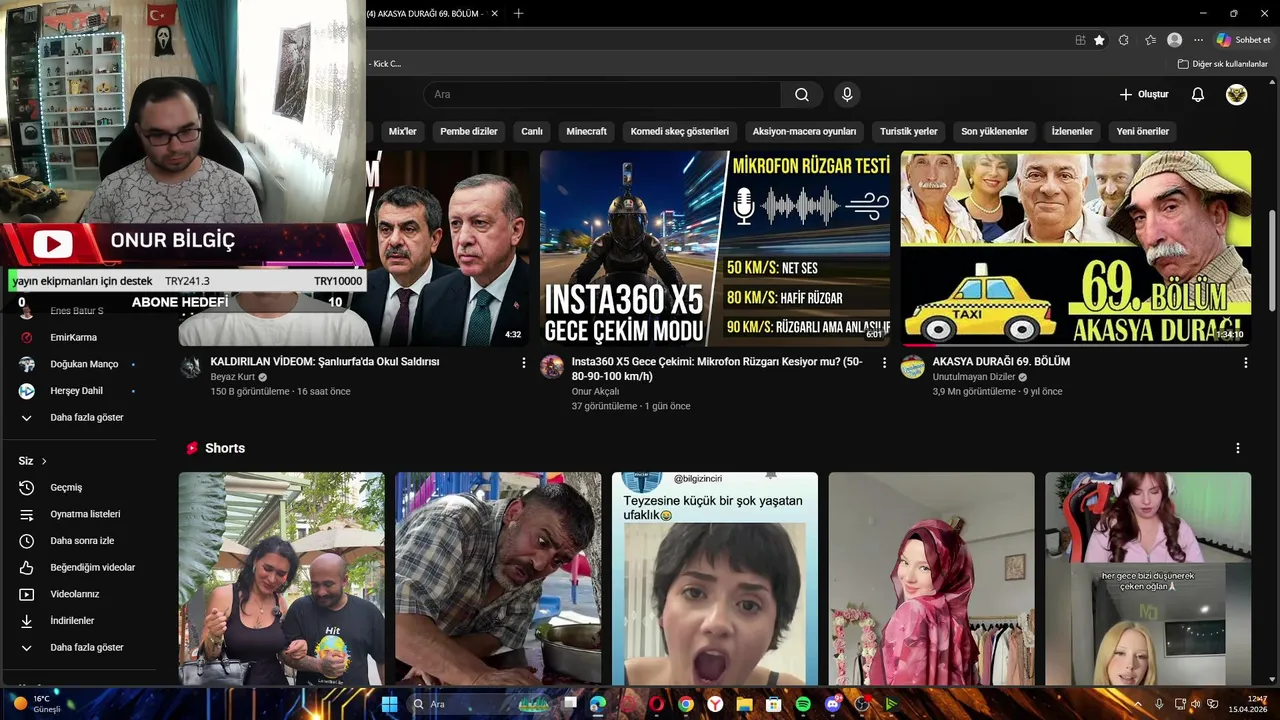
Task: Select the Komedi skeç gösterileri chip
Action: coord(680,131)
